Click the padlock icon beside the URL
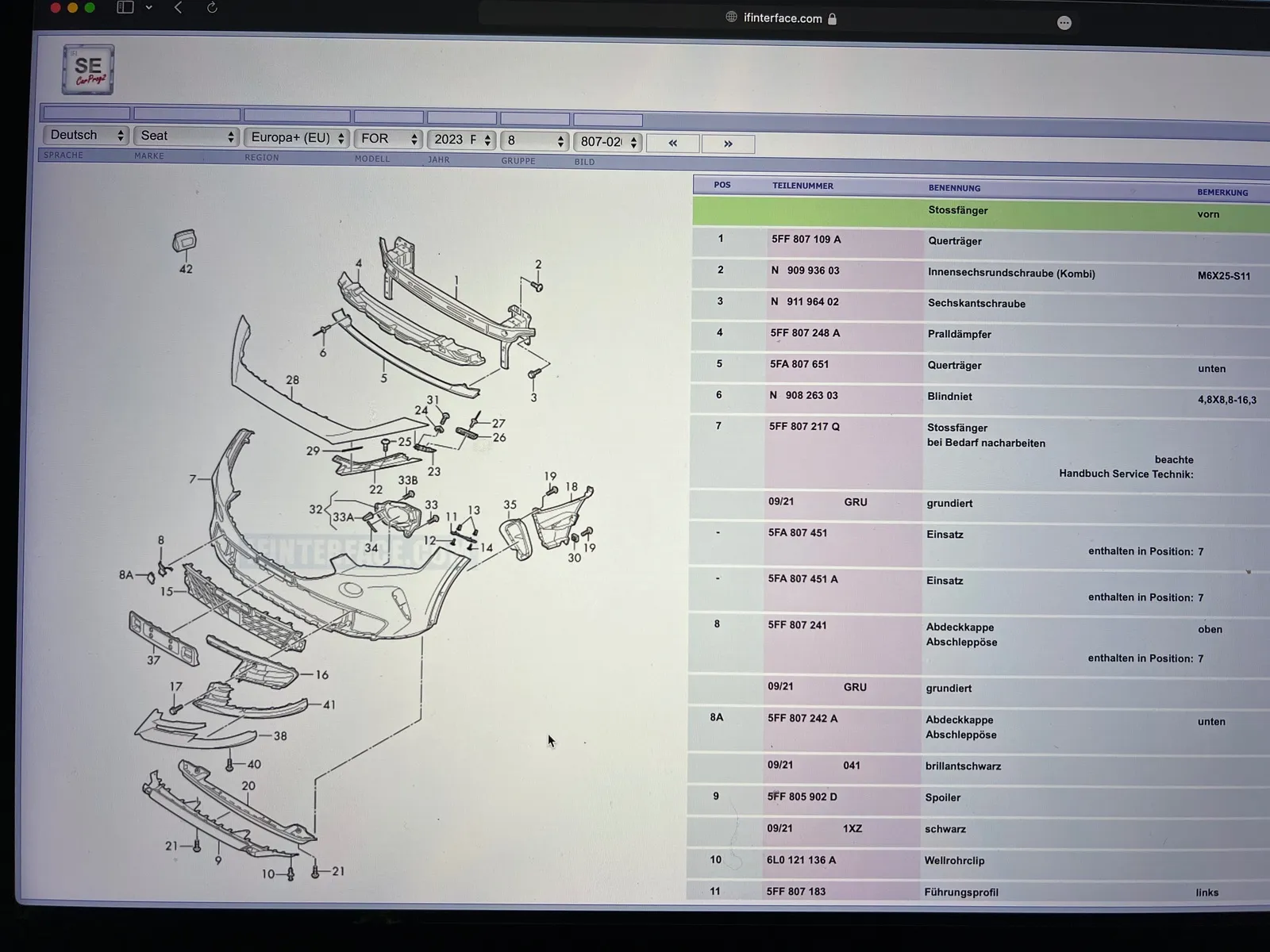Screen dimensions: 1270x952 pyautogui.click(x=833, y=19)
